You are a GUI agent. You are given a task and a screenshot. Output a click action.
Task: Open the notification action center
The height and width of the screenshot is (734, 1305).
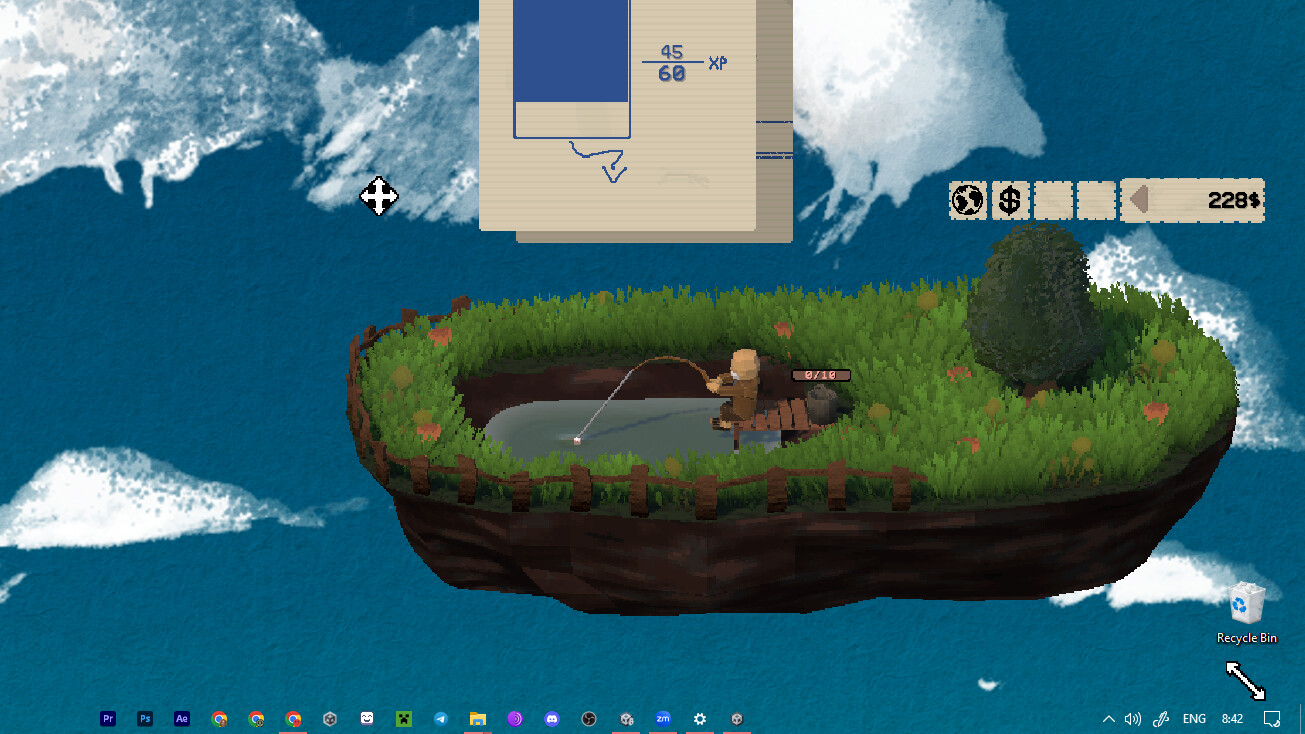1272,718
